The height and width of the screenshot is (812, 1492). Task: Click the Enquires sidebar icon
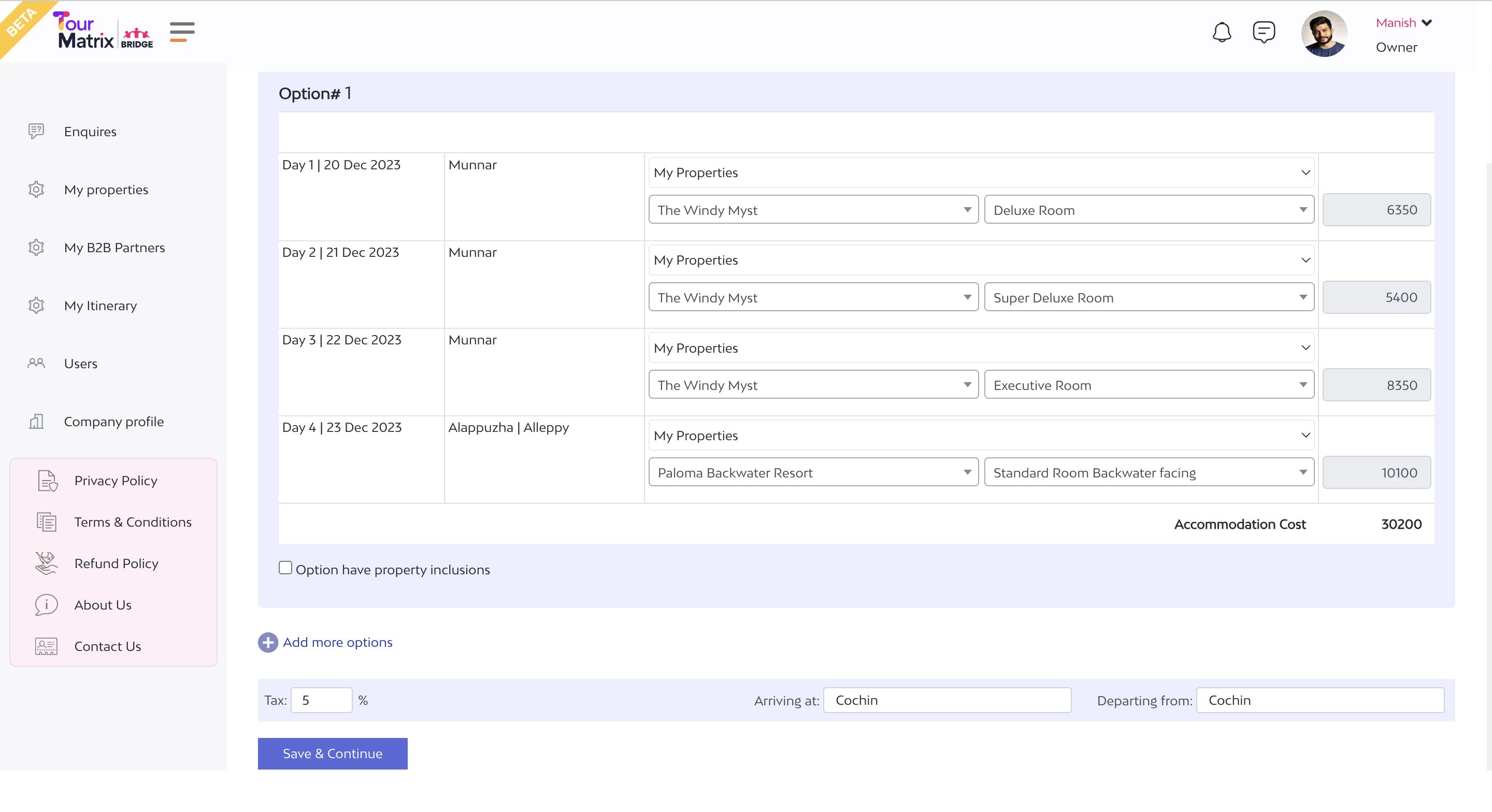(36, 132)
